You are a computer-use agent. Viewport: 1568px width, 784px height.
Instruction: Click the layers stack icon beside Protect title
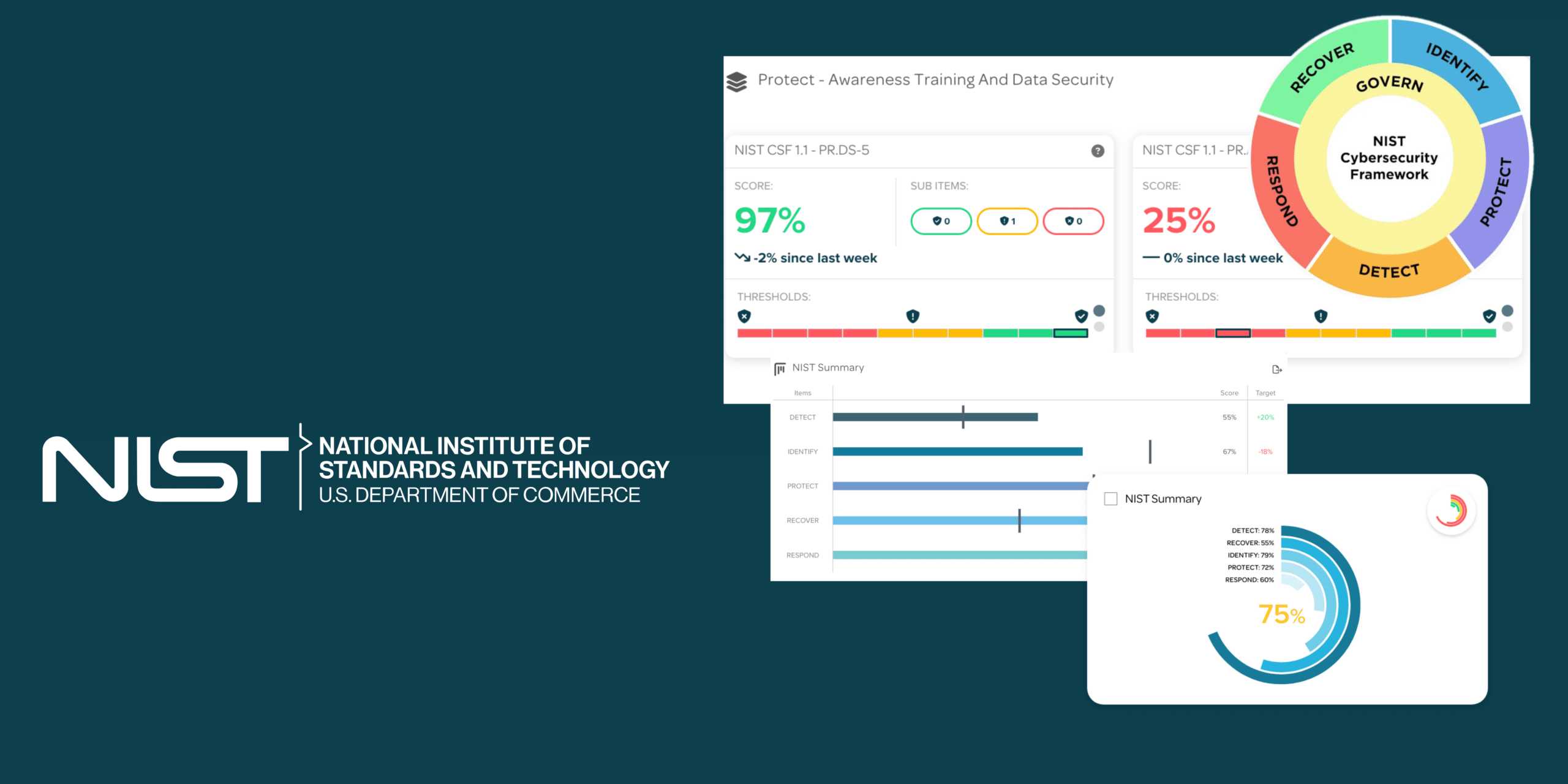tap(737, 81)
